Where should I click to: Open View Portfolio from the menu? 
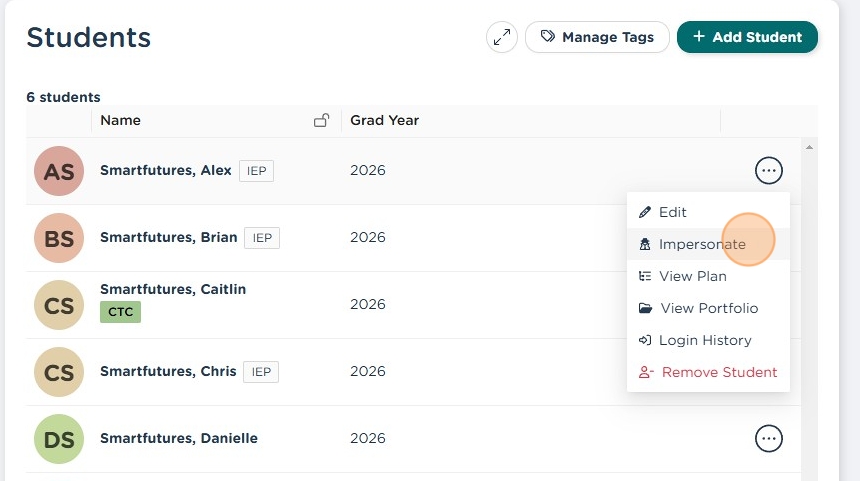[x=708, y=308]
